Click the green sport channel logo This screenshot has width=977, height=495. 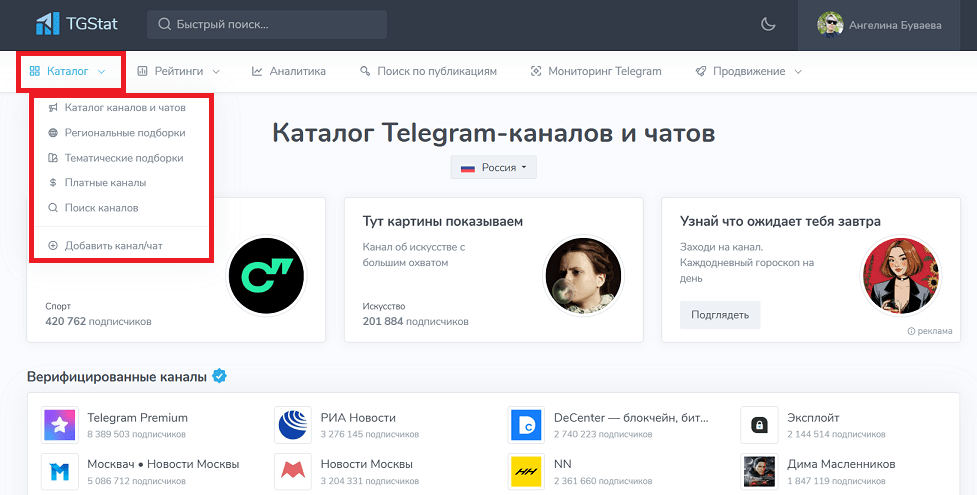point(266,275)
